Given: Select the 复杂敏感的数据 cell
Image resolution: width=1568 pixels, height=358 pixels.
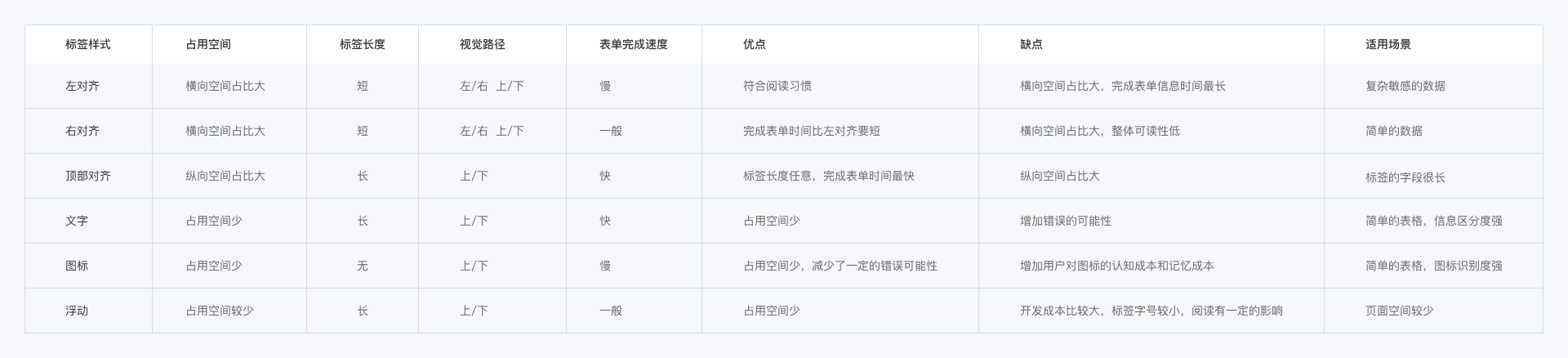Looking at the screenshot, I should click(x=1405, y=86).
